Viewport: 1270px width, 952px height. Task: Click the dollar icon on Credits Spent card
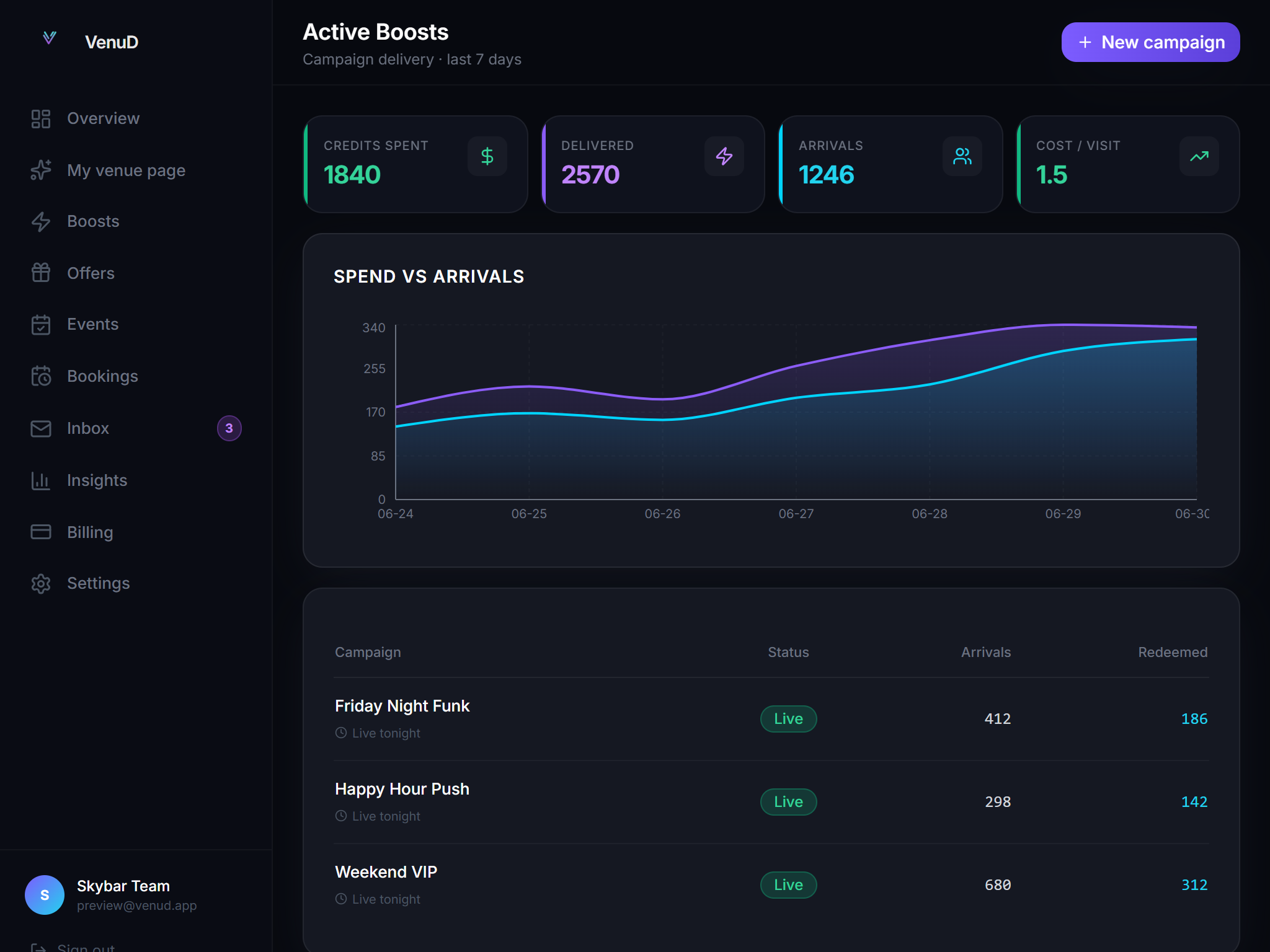(487, 156)
